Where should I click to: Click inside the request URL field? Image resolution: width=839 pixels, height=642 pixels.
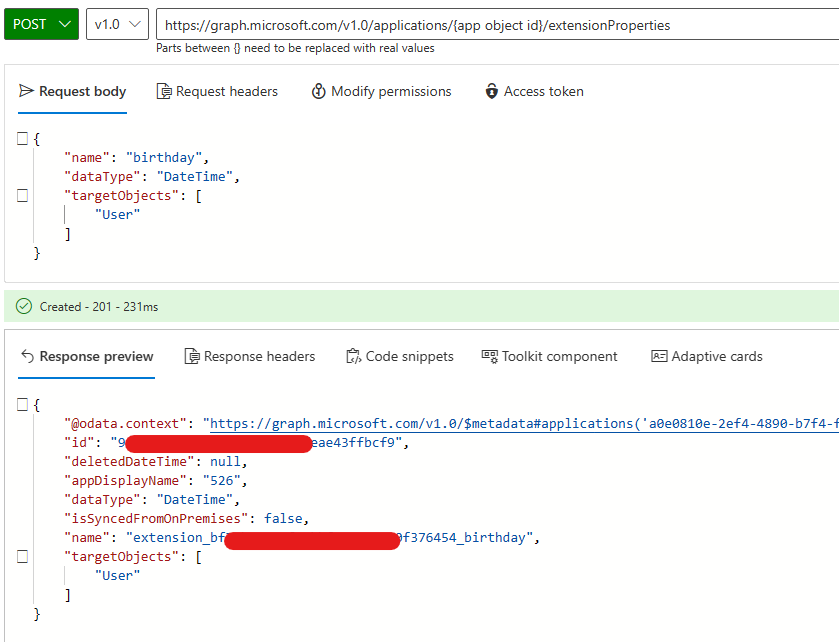click(450, 23)
